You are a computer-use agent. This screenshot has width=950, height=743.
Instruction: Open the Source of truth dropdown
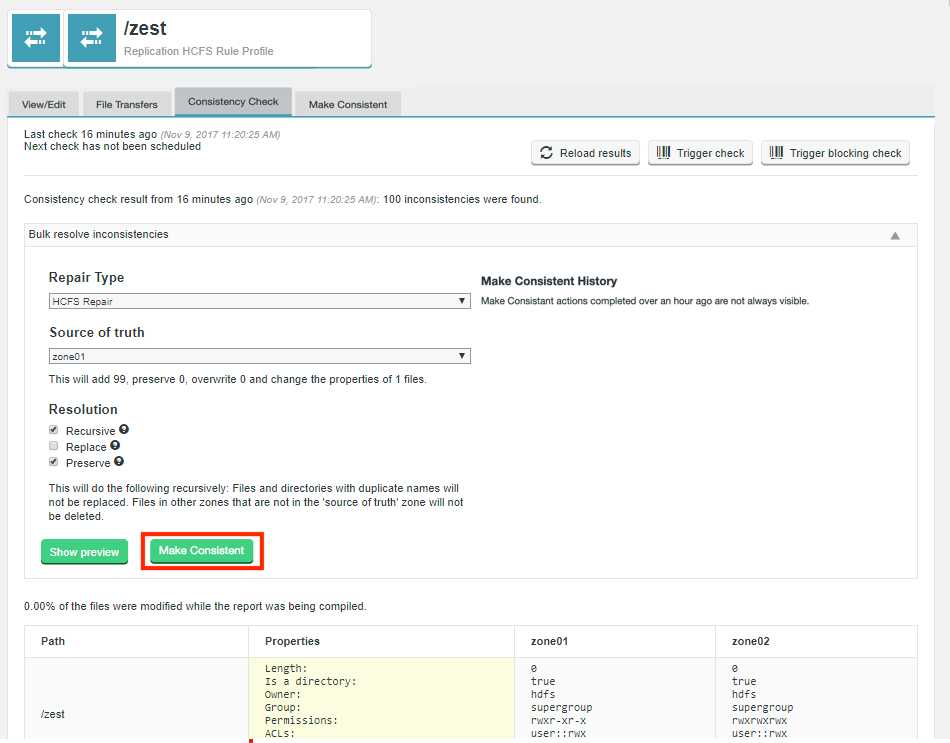pos(259,356)
